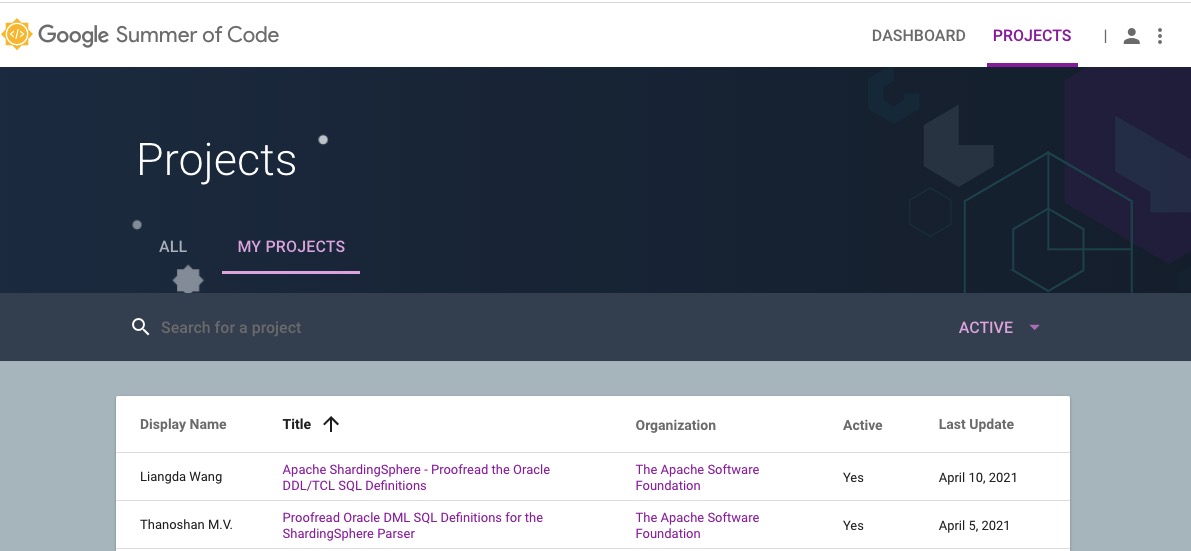Focus the 'Search for a project' field
Screen dimensions: 1191x551
pyautogui.click(x=400, y=327)
